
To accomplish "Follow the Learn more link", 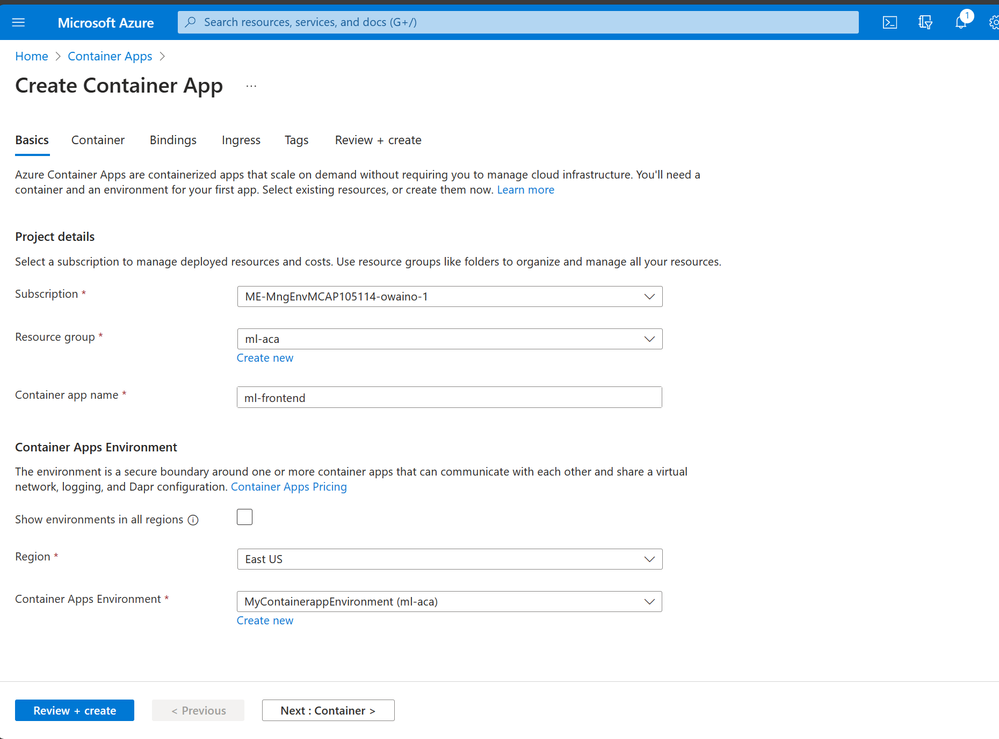I will pyautogui.click(x=526, y=190).
